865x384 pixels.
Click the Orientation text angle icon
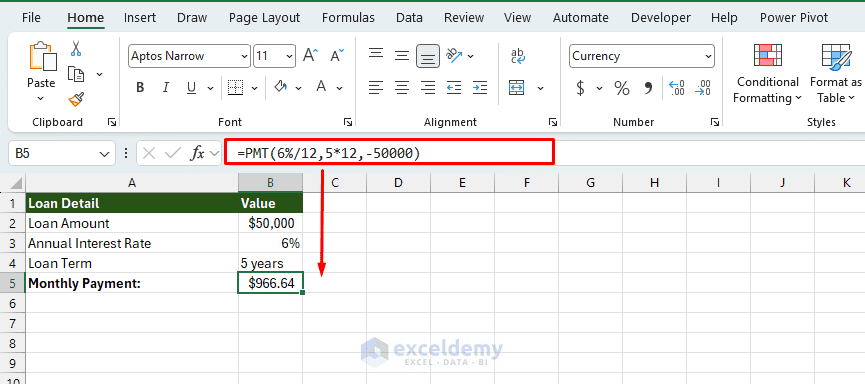pos(454,55)
